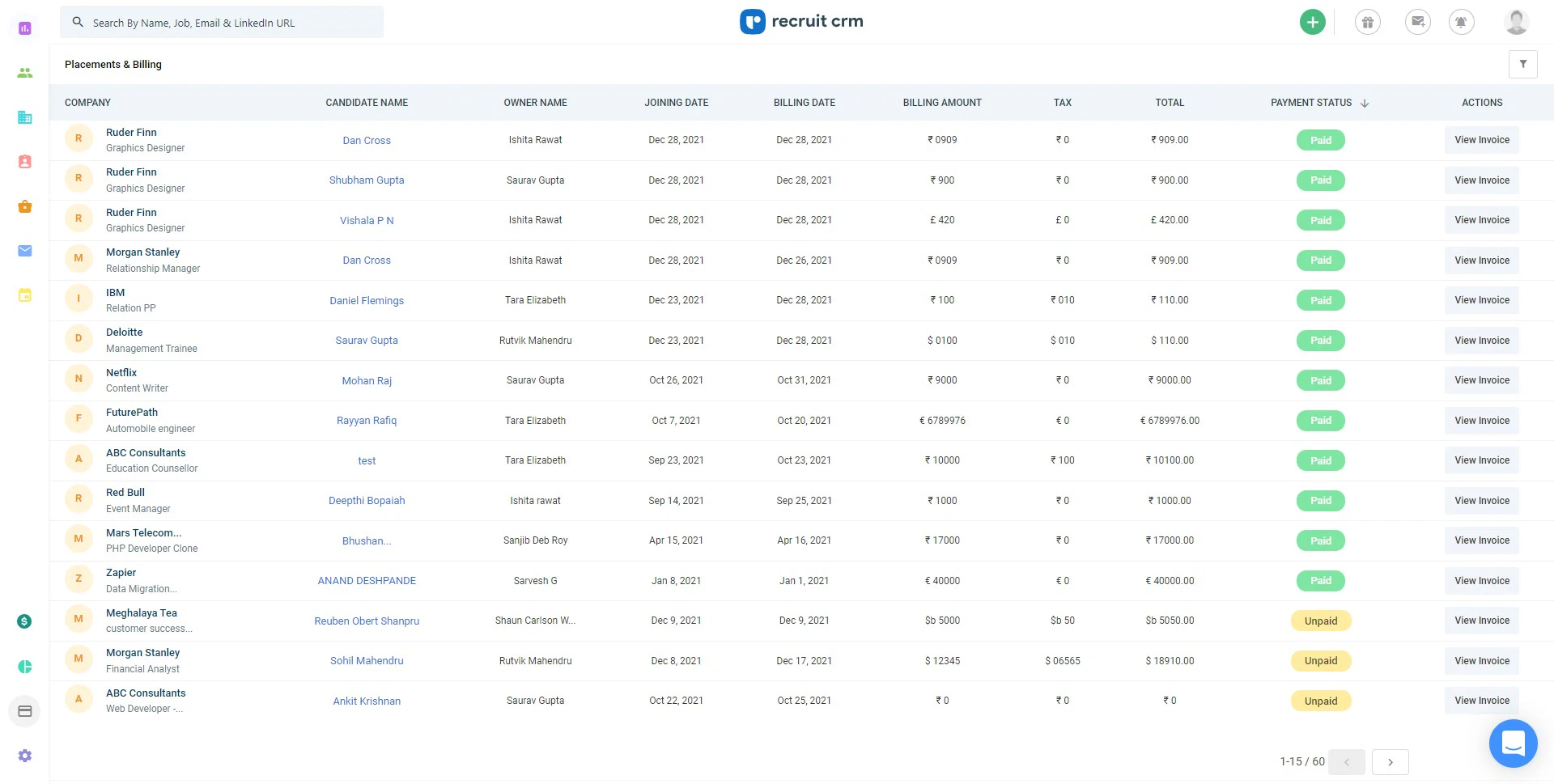Open Jobs using the orange briefcase icon
The height and width of the screenshot is (784, 1554).
click(x=24, y=206)
